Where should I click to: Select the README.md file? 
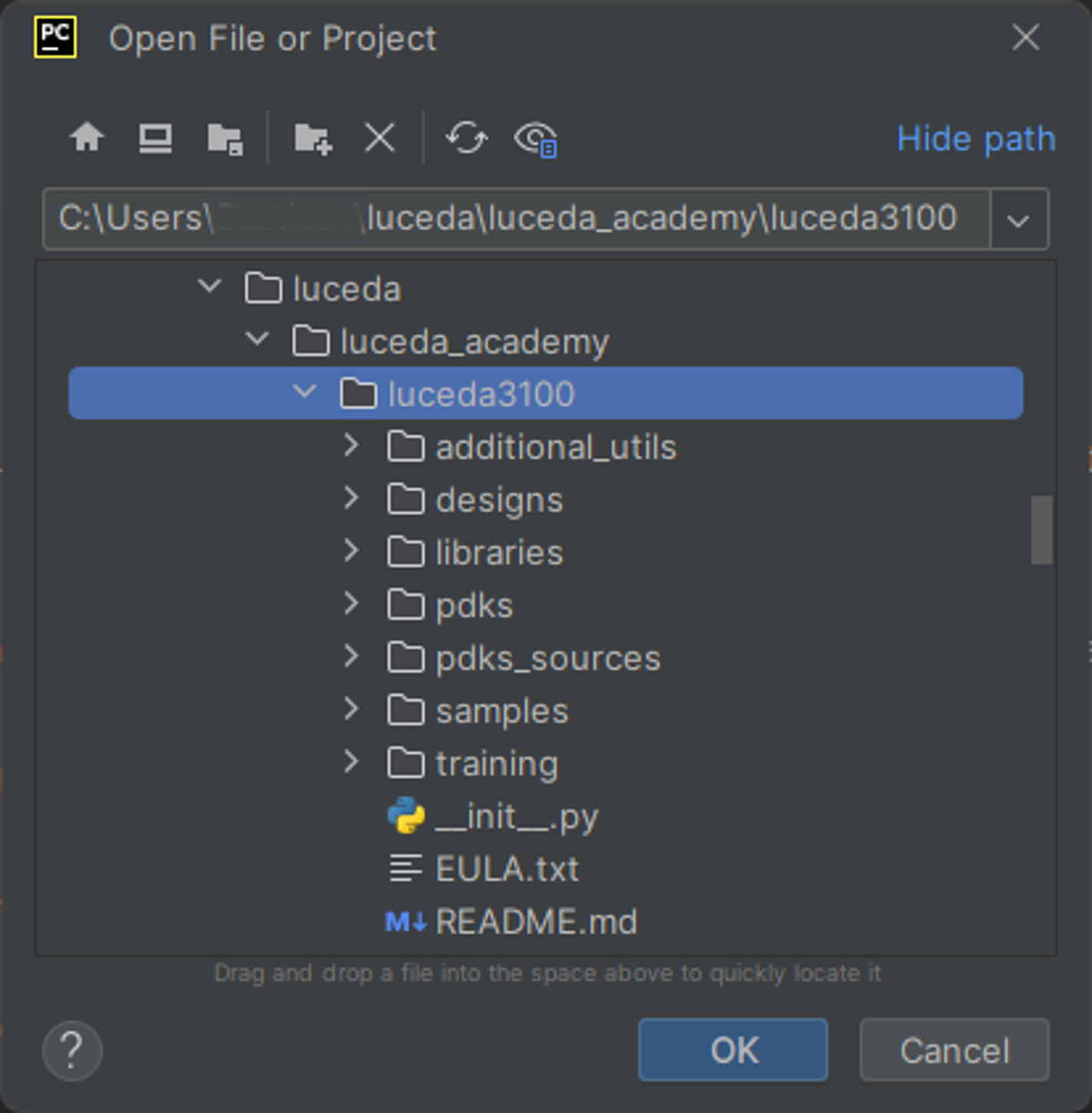[536, 921]
